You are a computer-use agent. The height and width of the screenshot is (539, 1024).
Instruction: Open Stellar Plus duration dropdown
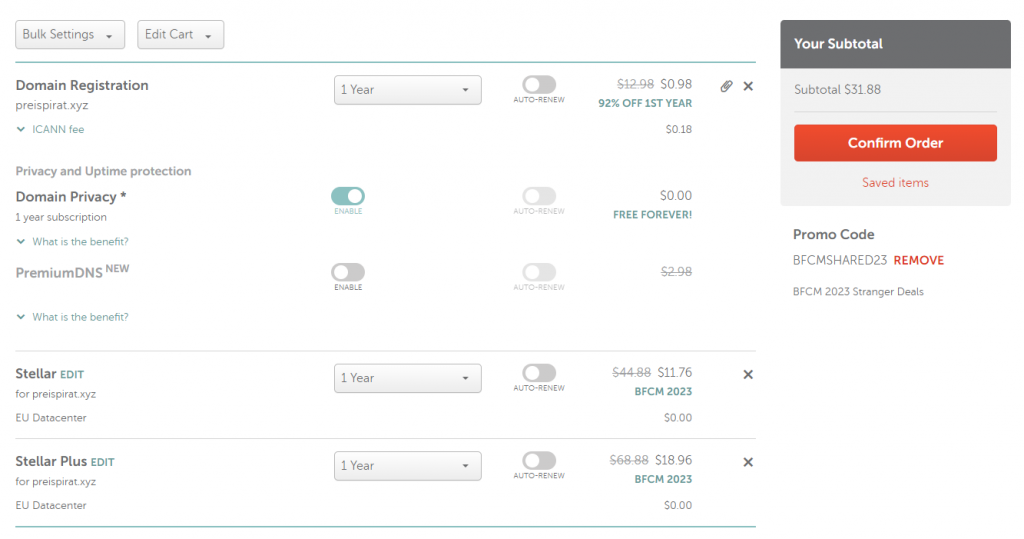(x=407, y=466)
